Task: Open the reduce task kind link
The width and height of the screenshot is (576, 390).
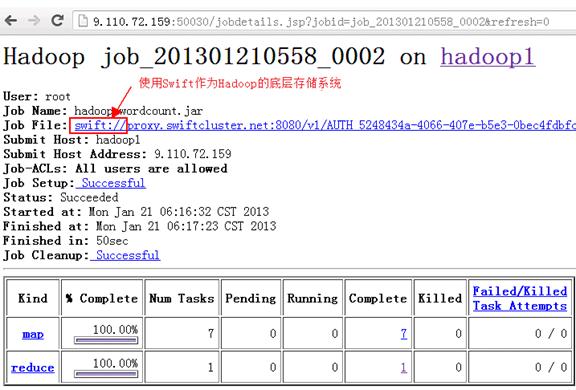Action: [33, 368]
